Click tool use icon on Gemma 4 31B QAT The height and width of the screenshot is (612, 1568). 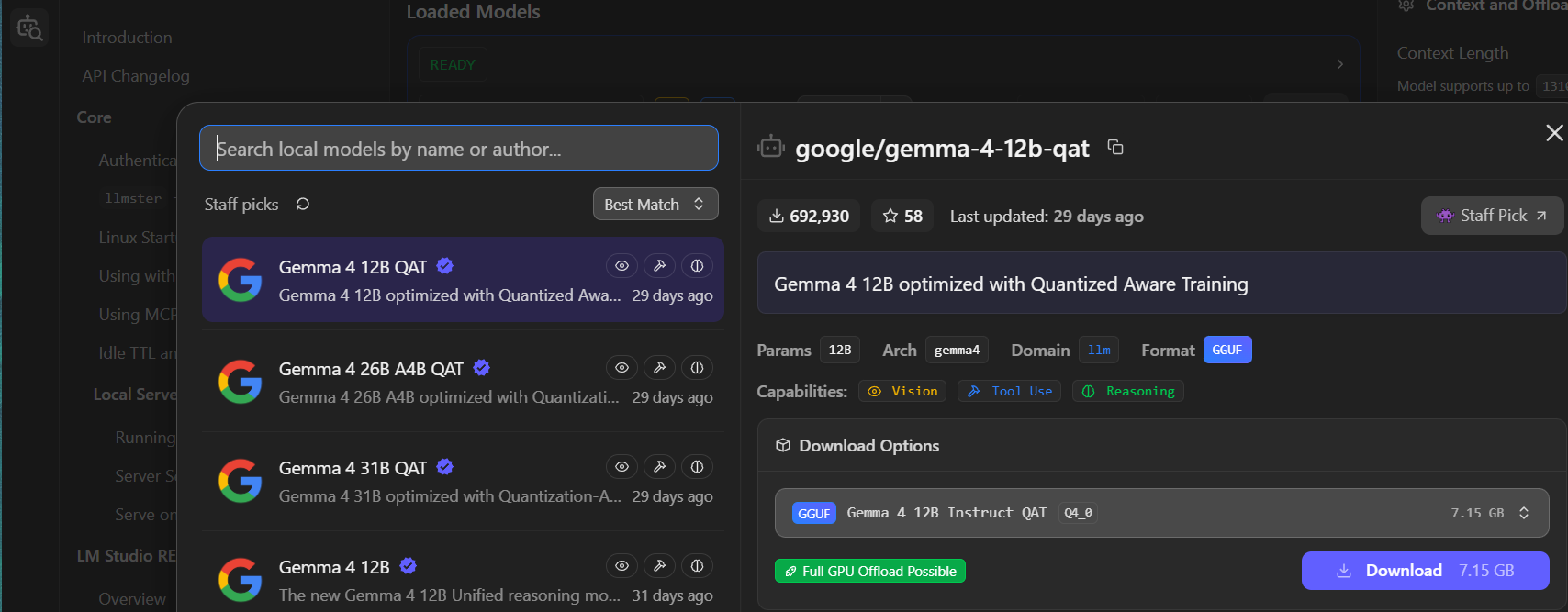coord(659,467)
